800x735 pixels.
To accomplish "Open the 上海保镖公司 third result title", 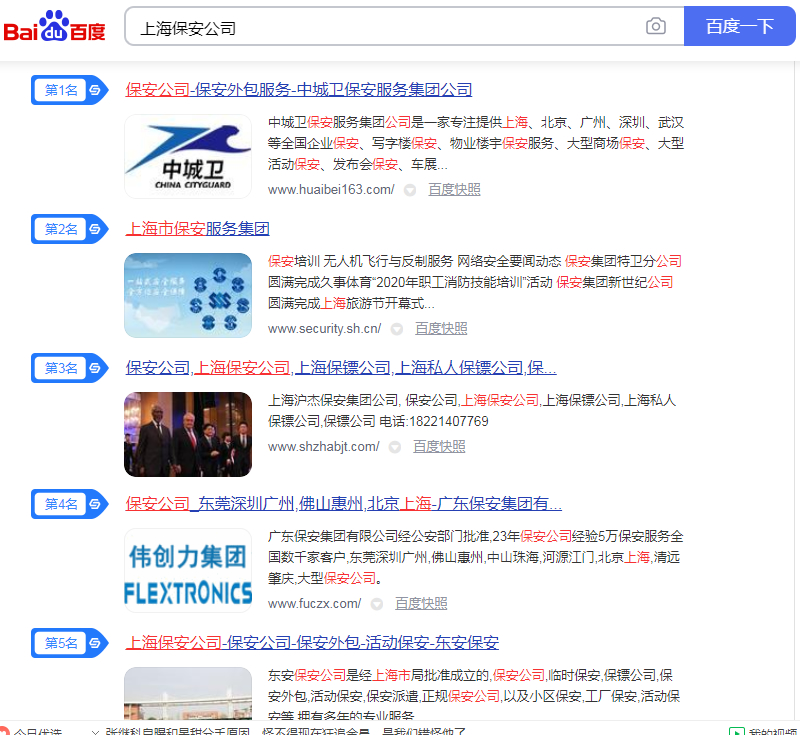I will pyautogui.click(x=341, y=367).
